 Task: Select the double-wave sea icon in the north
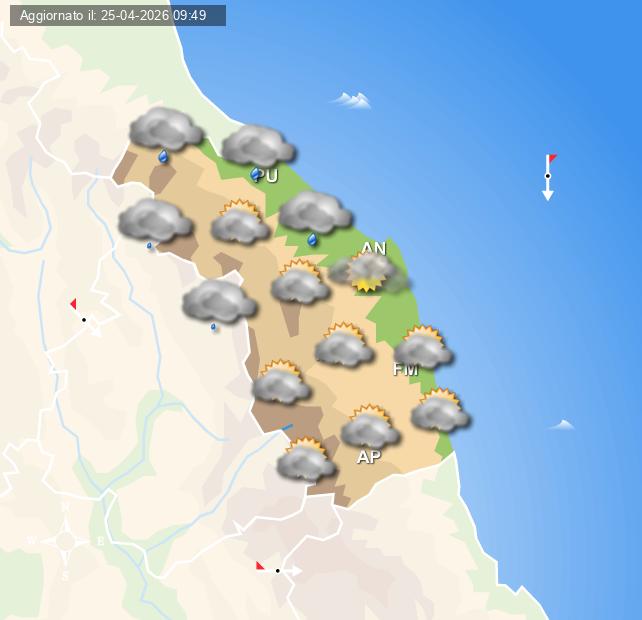(352, 100)
